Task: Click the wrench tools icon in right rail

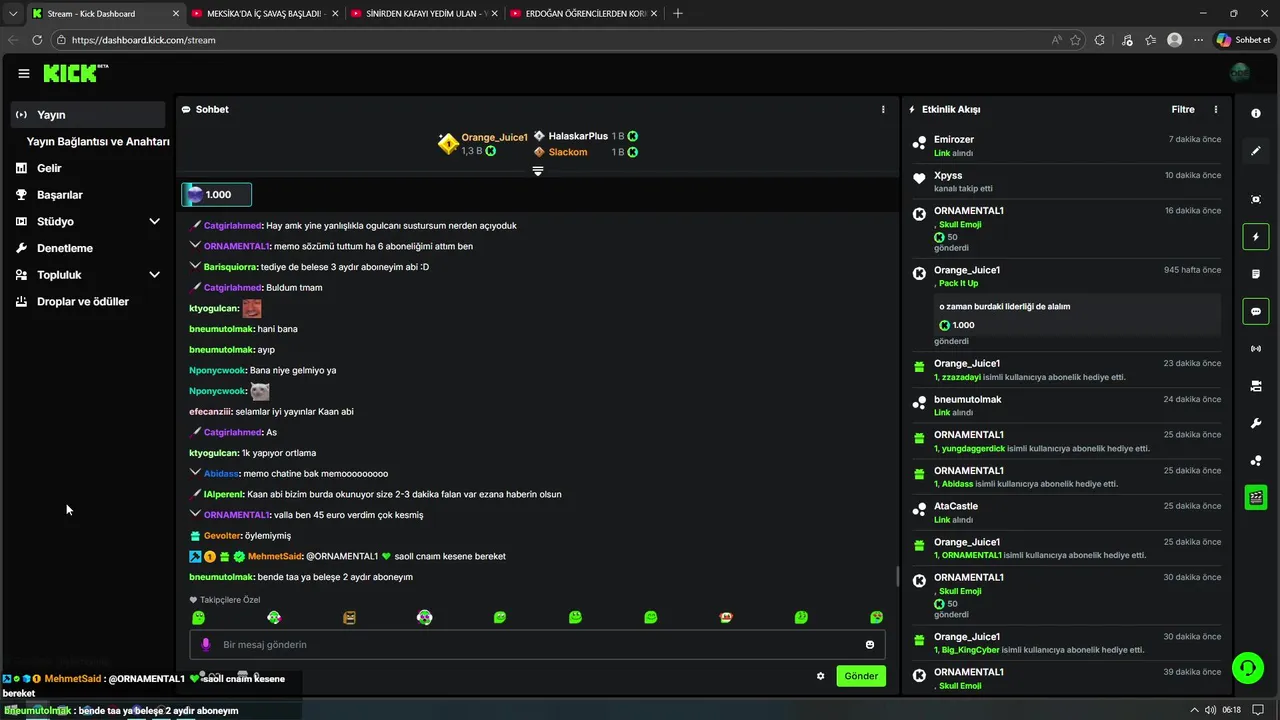Action: coord(1256,423)
